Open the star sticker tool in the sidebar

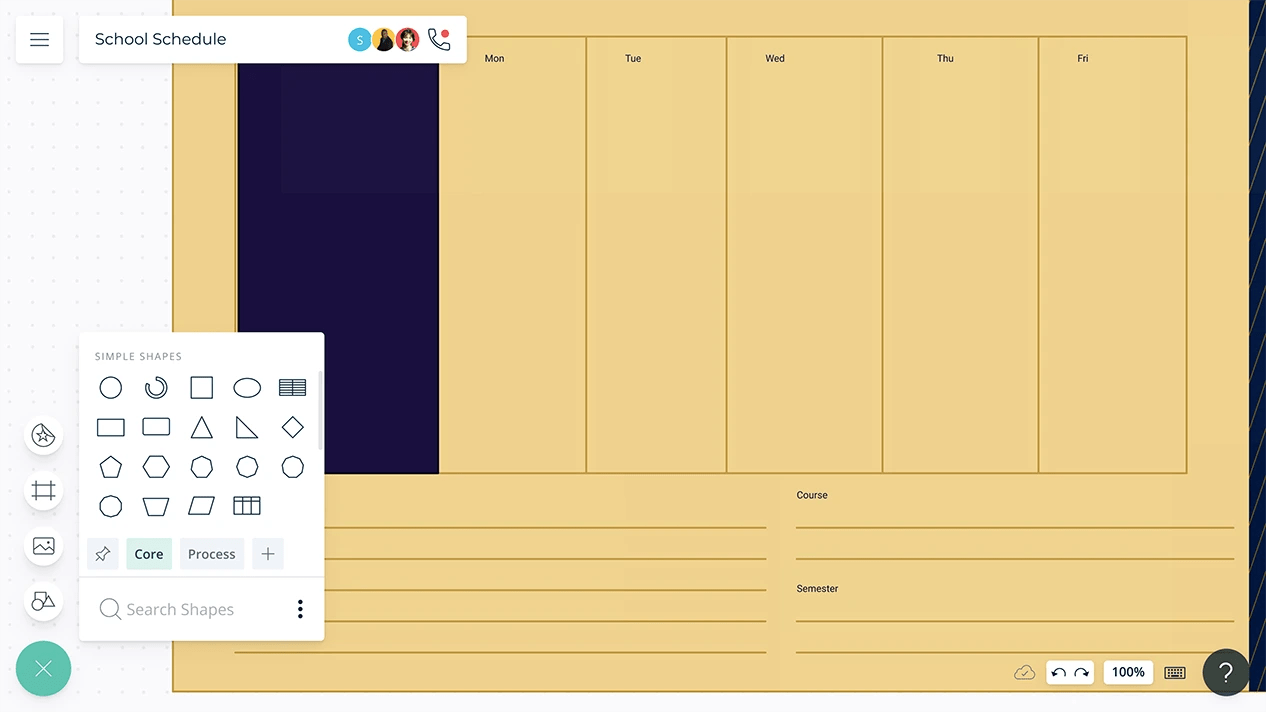point(43,435)
